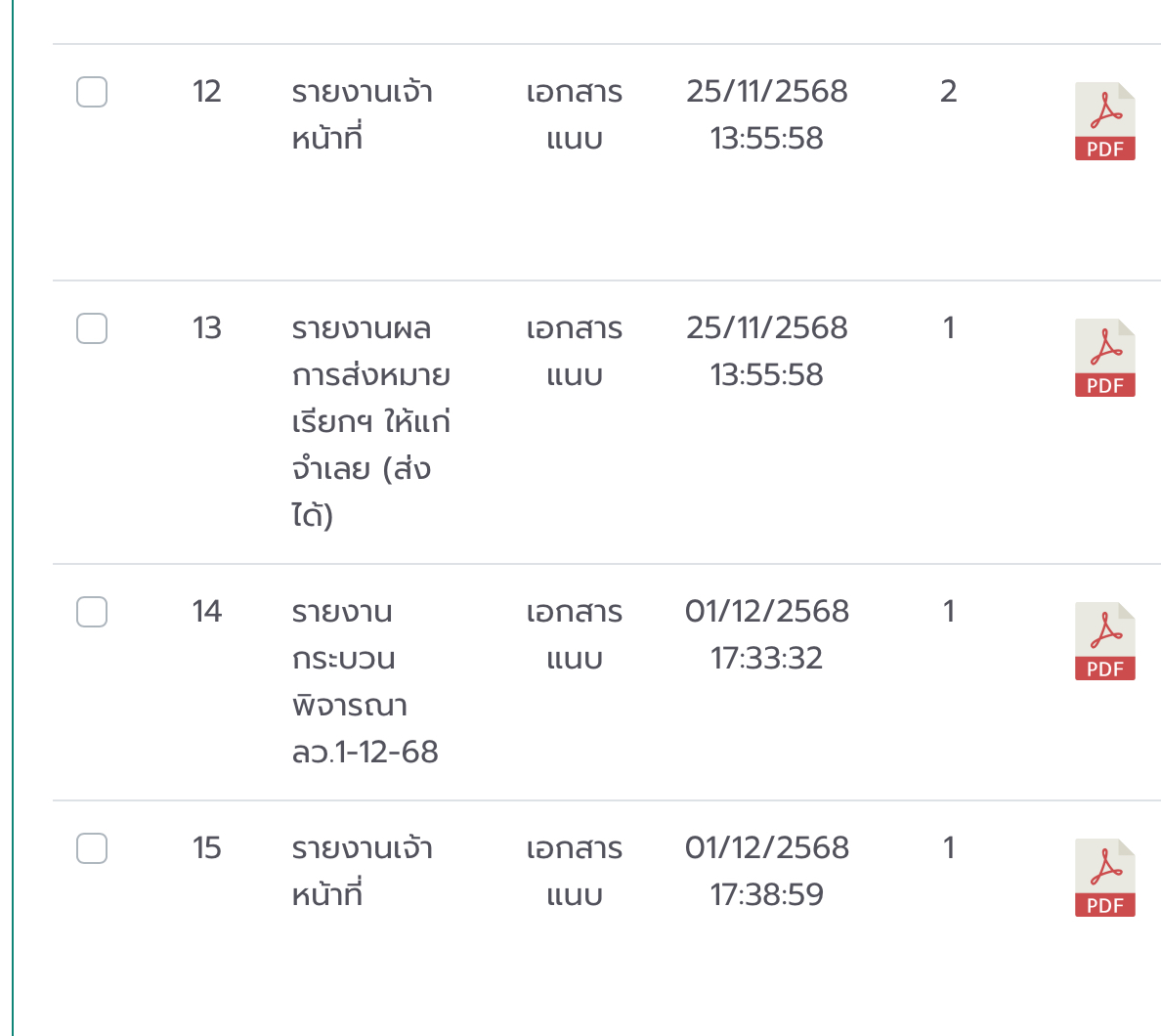Click sequence number 13
This screenshot has height=1036, width=1161.
[x=207, y=328]
